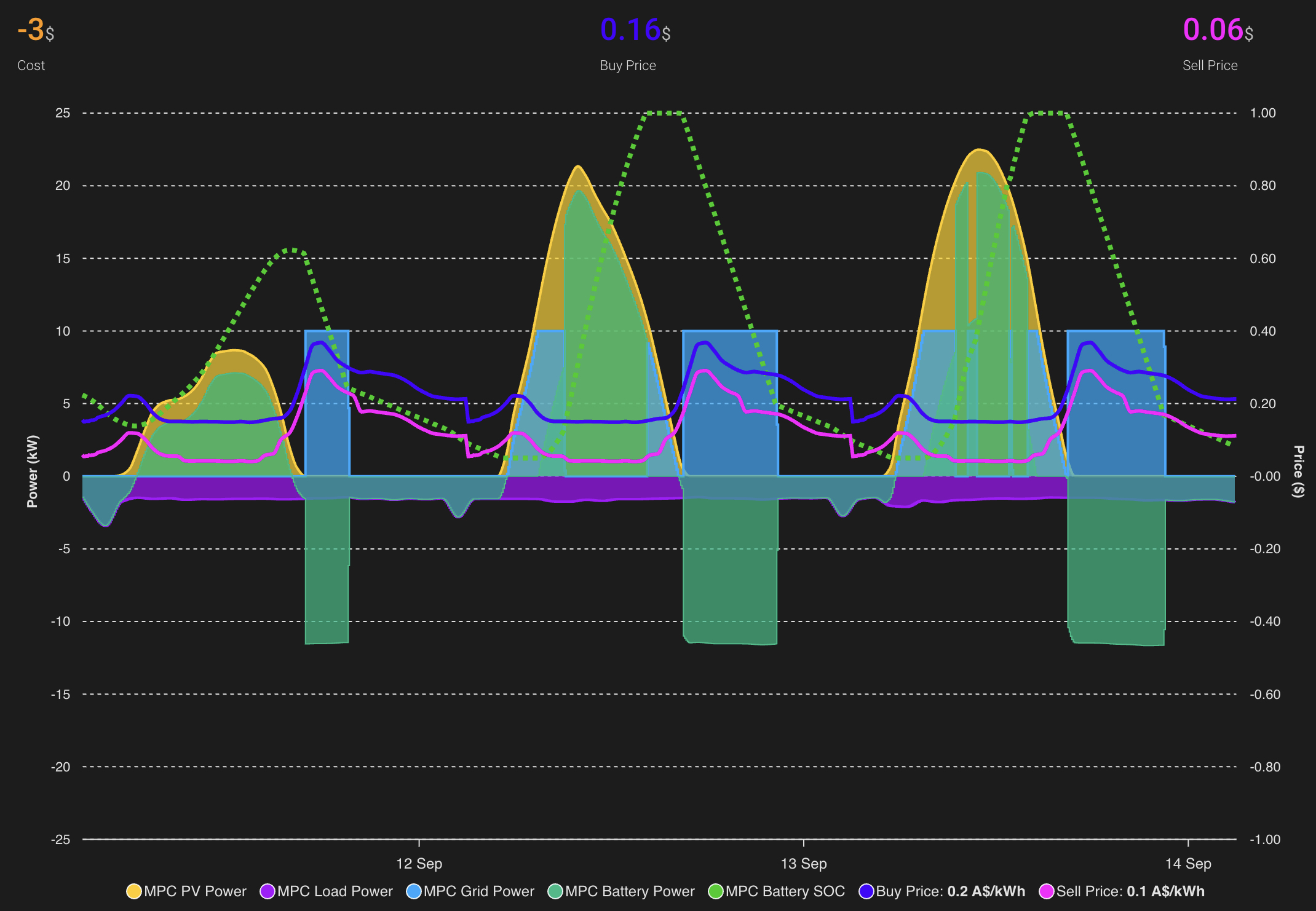
Task: Click the purple MPC Load Power legend dot
Action: [x=267, y=891]
